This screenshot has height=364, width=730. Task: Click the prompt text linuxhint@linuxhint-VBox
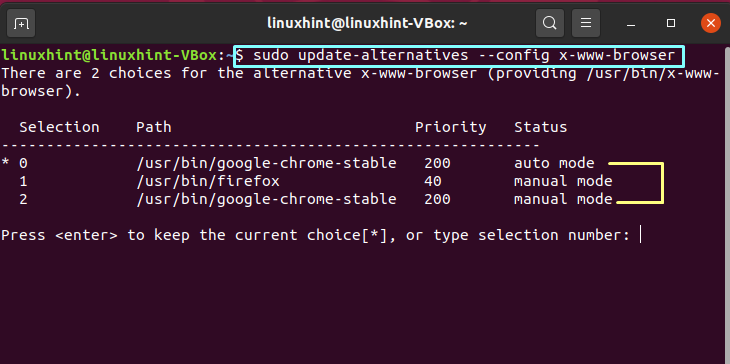[109, 55]
